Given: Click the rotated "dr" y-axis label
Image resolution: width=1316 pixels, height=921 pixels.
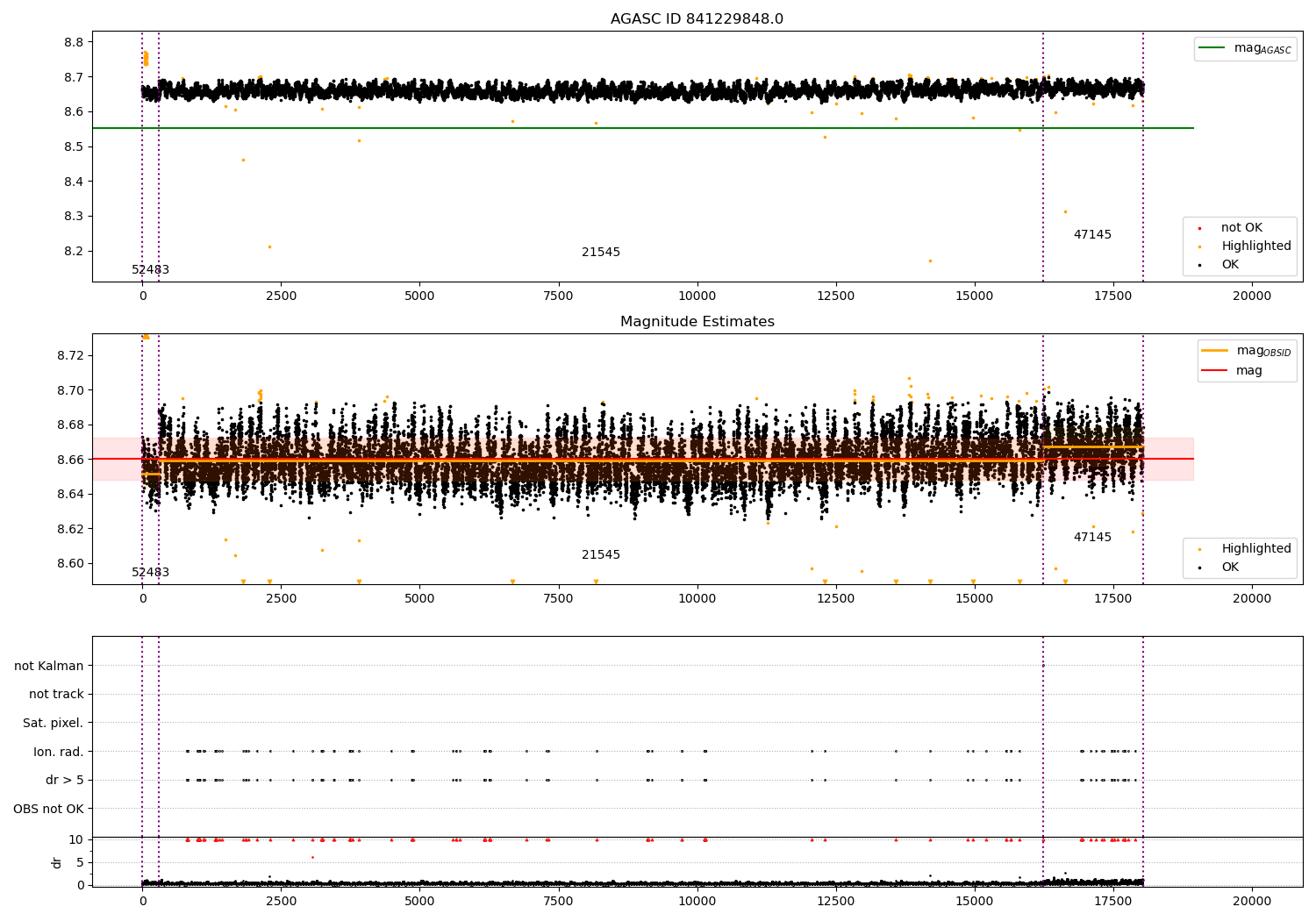Looking at the screenshot, I should (x=57, y=862).
